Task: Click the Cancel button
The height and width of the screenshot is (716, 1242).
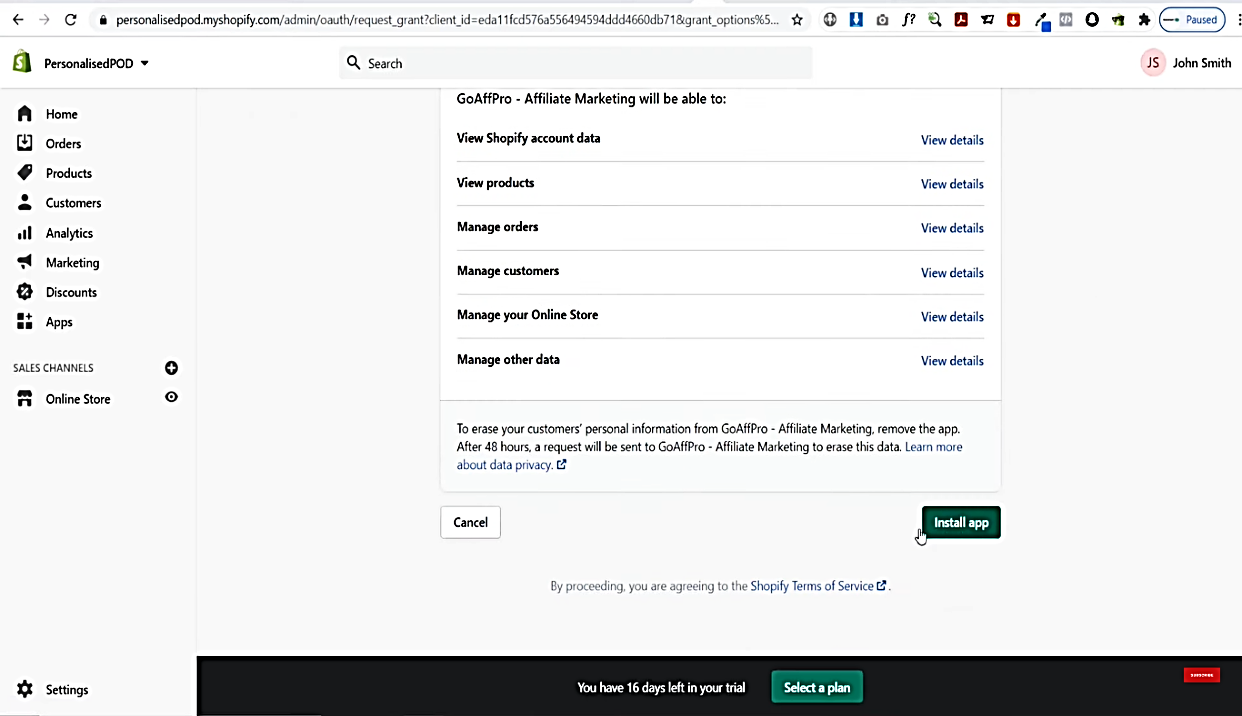Action: 470,522
